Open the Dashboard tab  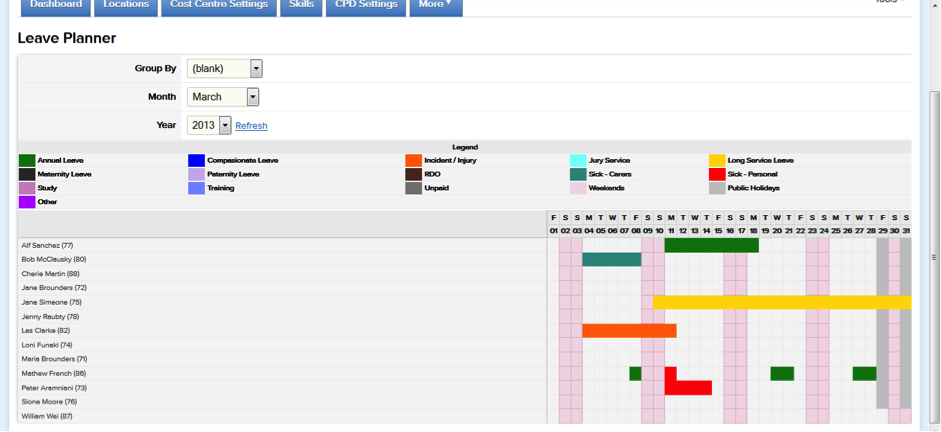[56, 6]
